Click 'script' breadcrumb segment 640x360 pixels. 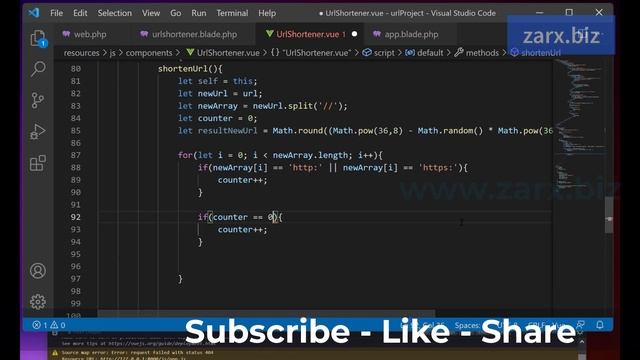click(379, 53)
